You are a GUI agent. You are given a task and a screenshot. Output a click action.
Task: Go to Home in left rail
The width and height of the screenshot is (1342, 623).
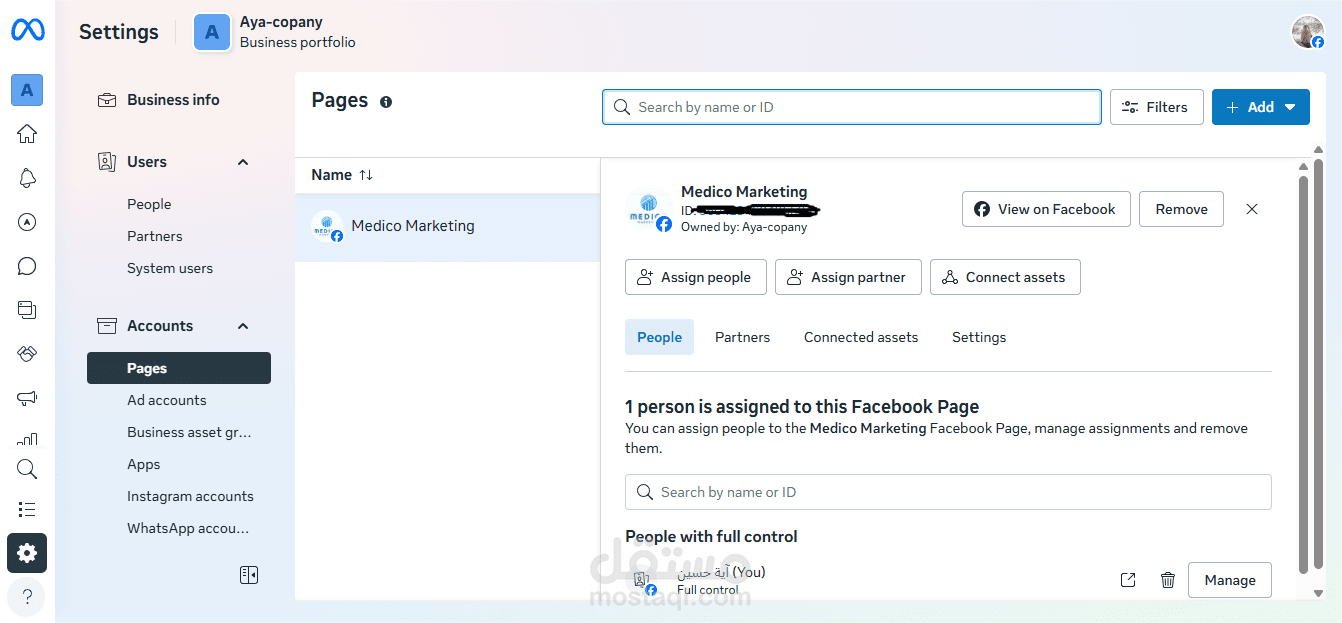(x=27, y=134)
